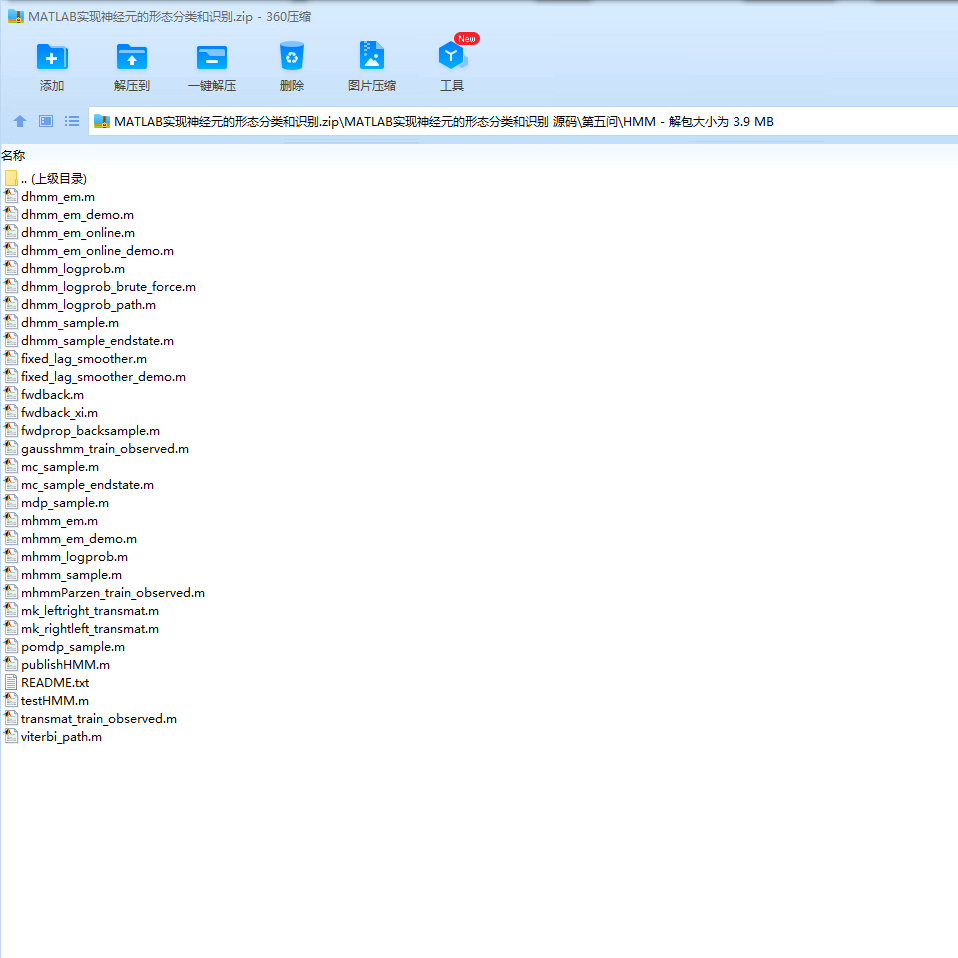This screenshot has height=958, width=958.
Task: Click the file icon of mhmm_em.m
Action: point(11,520)
